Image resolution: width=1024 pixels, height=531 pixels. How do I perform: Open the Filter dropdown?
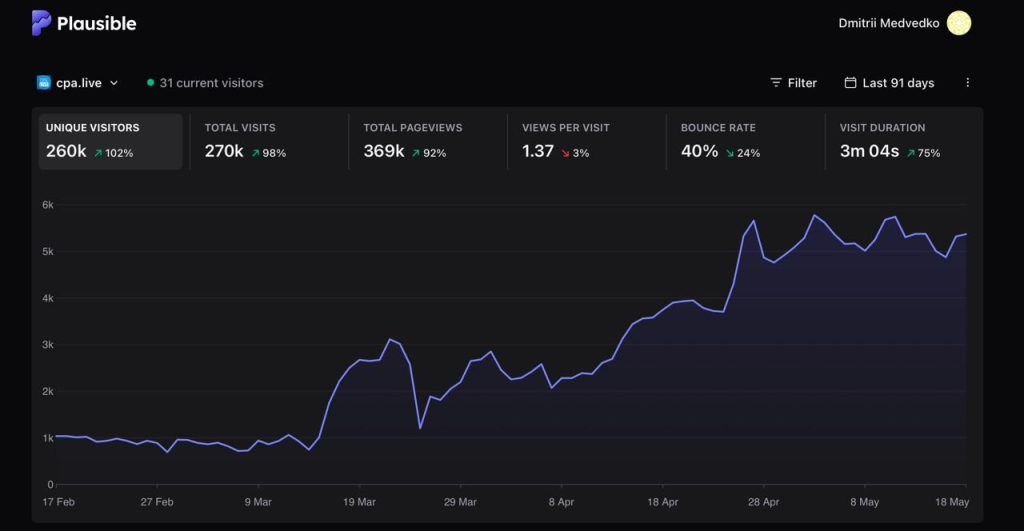tap(793, 83)
